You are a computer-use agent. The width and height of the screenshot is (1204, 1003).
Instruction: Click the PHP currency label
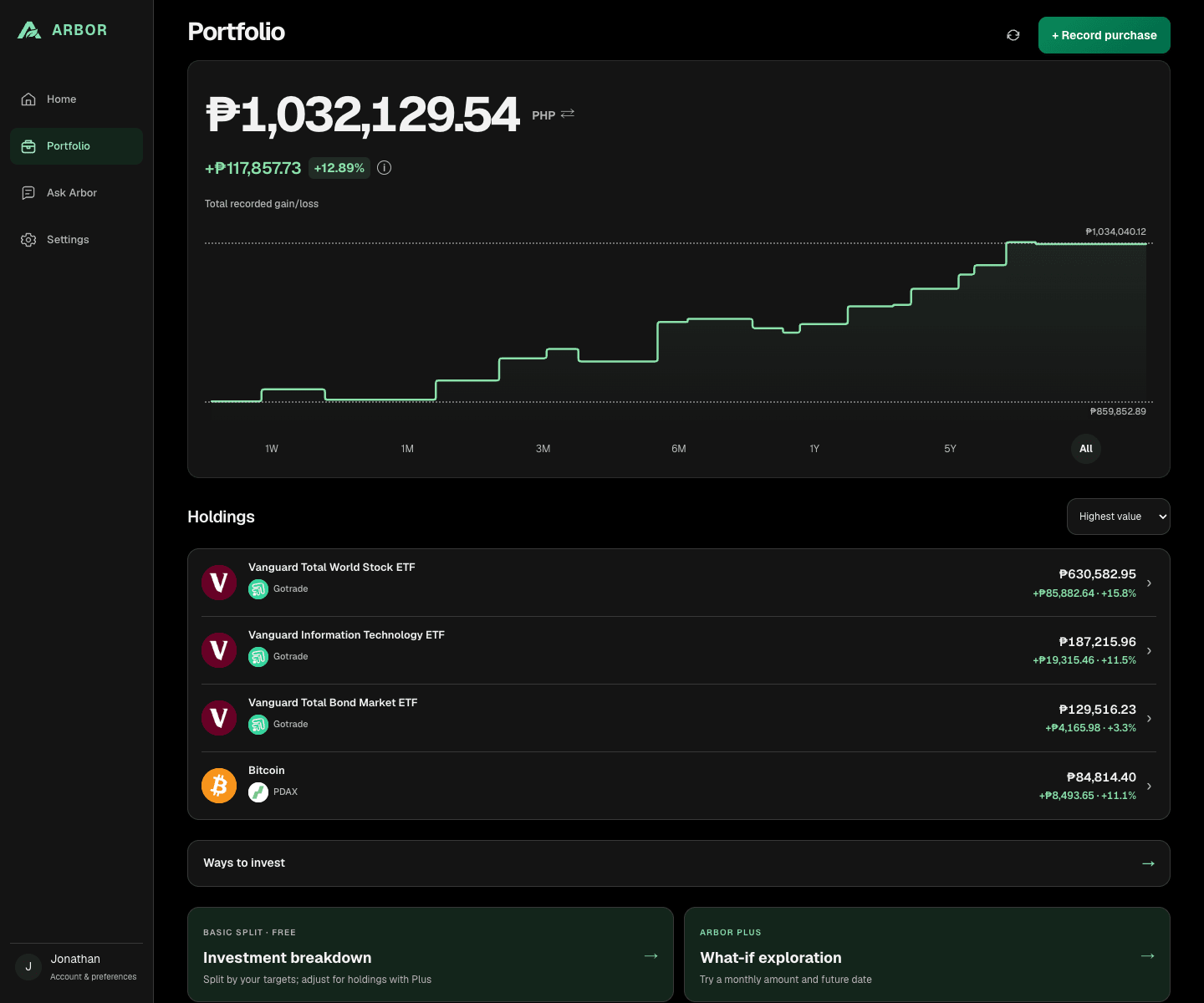point(543,115)
